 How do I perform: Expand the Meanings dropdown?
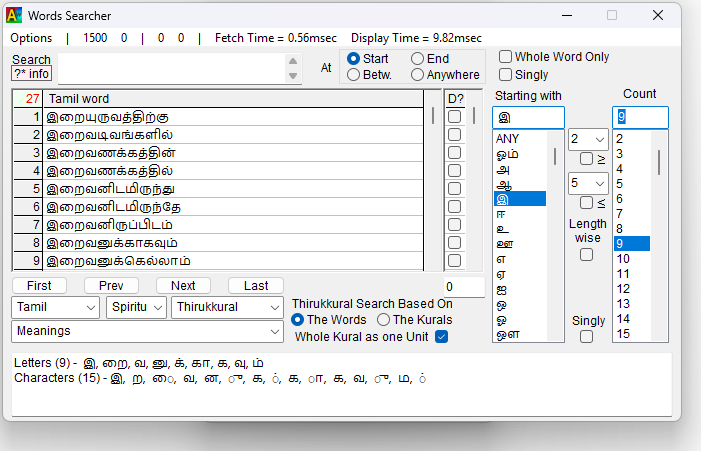[x=148, y=331]
